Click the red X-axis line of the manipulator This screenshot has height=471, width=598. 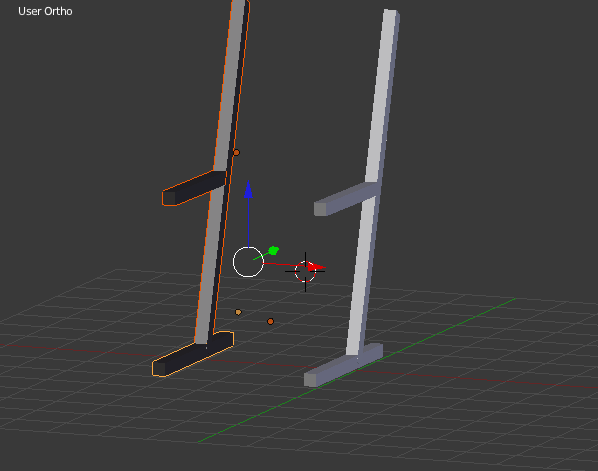(x=285, y=264)
